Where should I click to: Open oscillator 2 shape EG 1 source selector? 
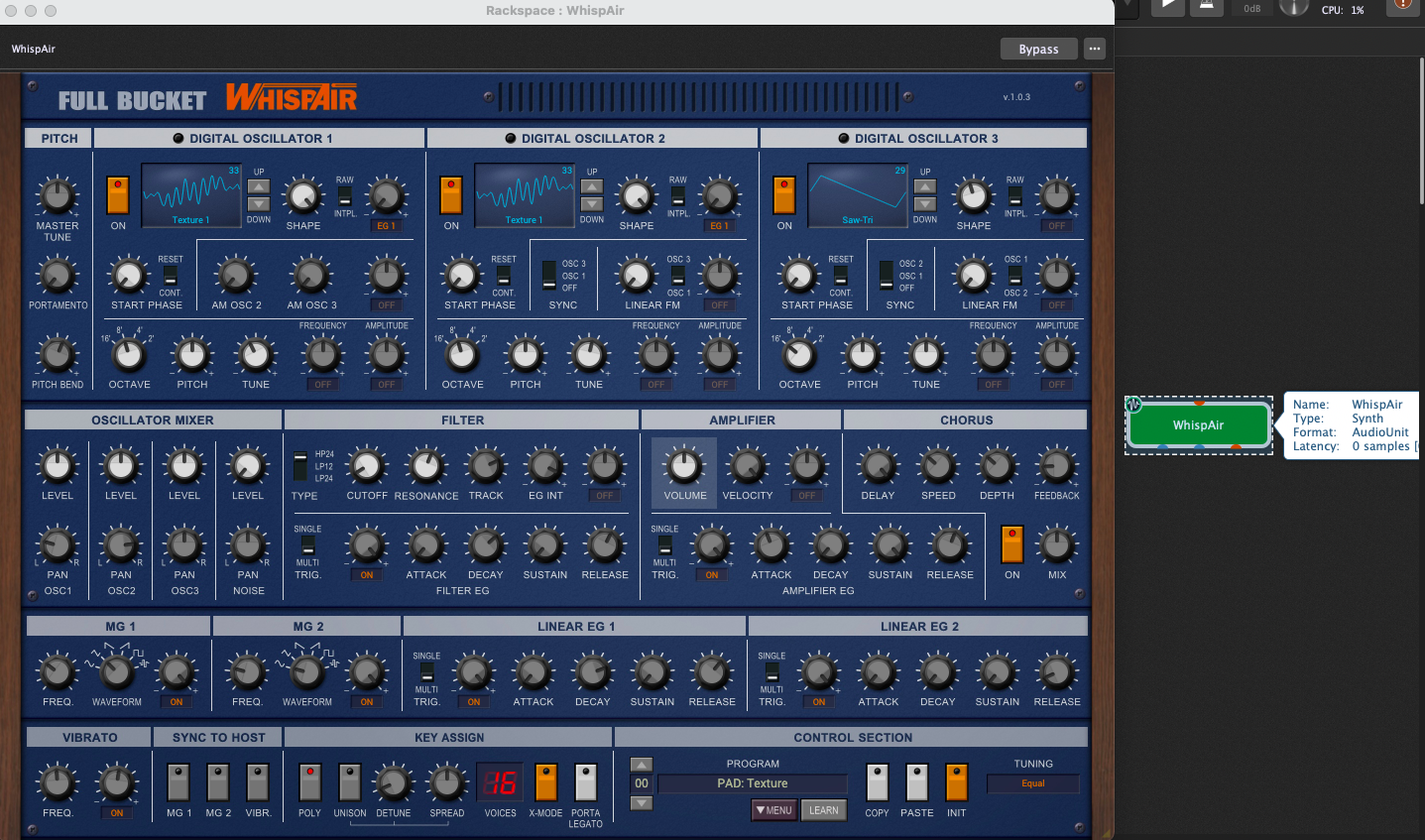point(719,226)
